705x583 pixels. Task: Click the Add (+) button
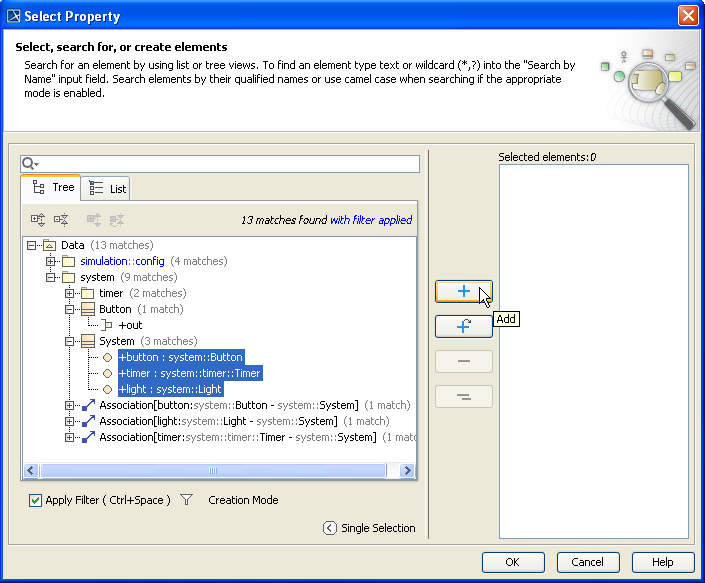click(464, 291)
